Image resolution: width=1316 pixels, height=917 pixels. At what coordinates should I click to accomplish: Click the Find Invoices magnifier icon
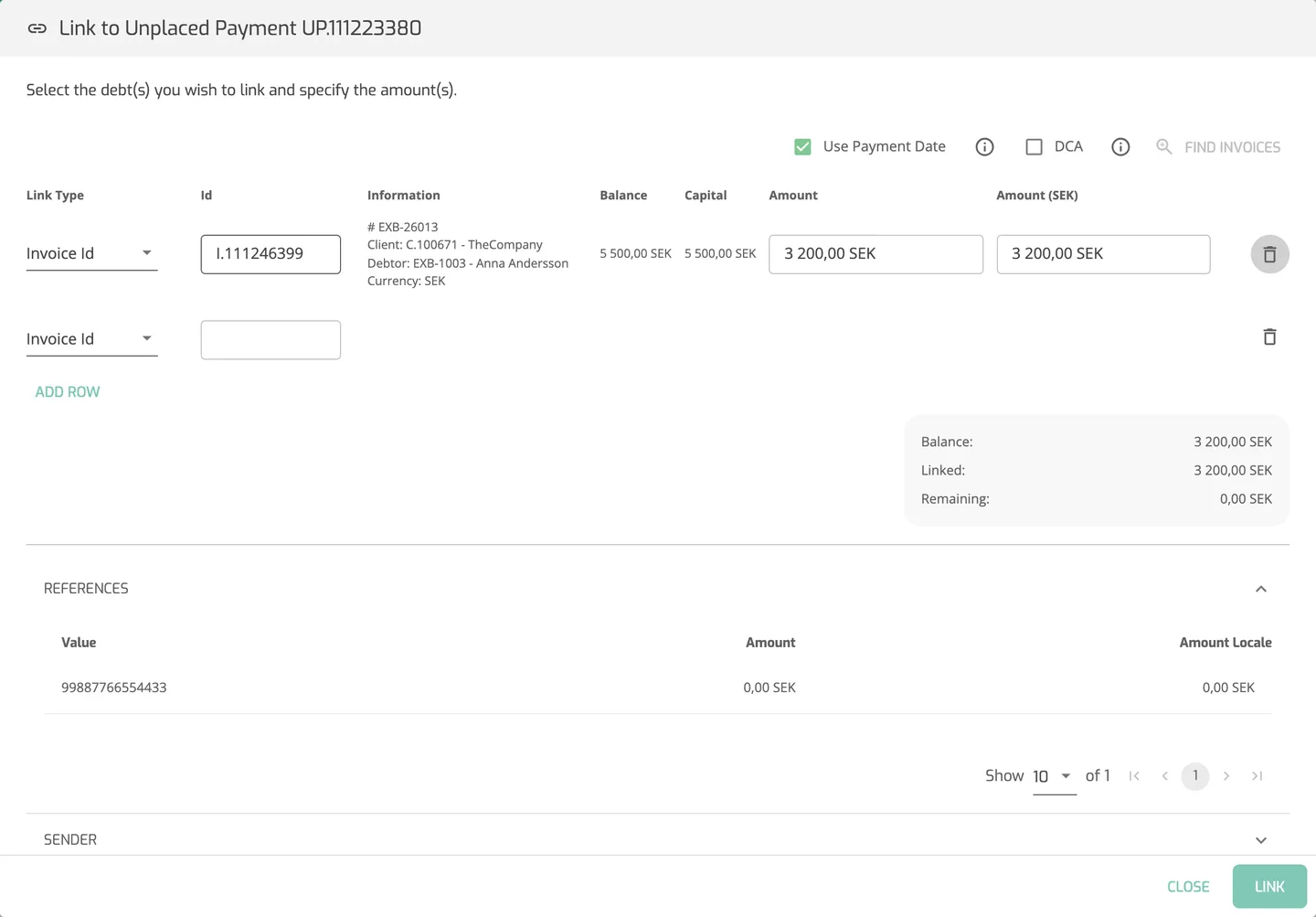tap(1163, 146)
